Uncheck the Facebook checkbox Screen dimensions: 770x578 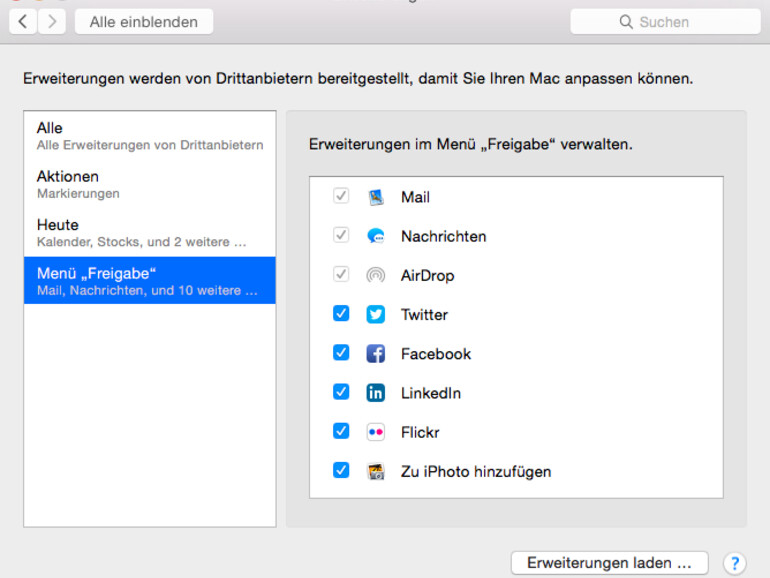point(341,353)
